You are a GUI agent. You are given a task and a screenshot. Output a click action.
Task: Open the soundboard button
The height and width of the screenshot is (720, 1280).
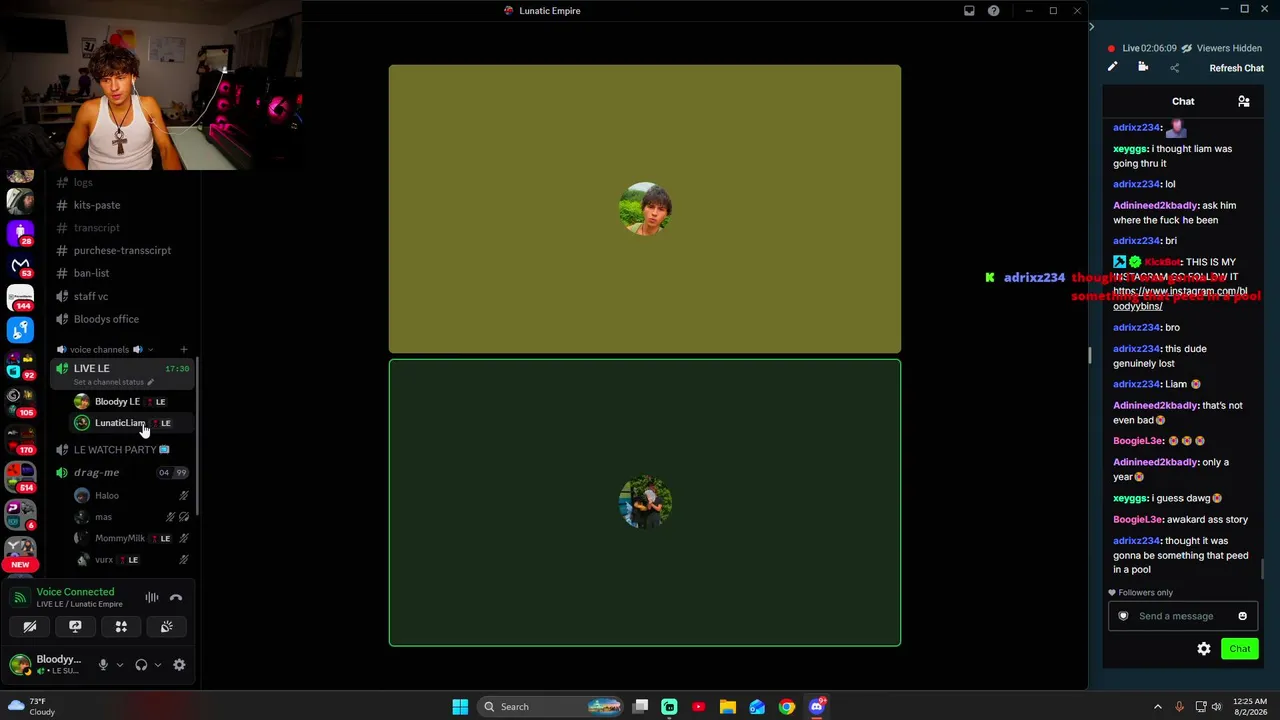(167, 627)
